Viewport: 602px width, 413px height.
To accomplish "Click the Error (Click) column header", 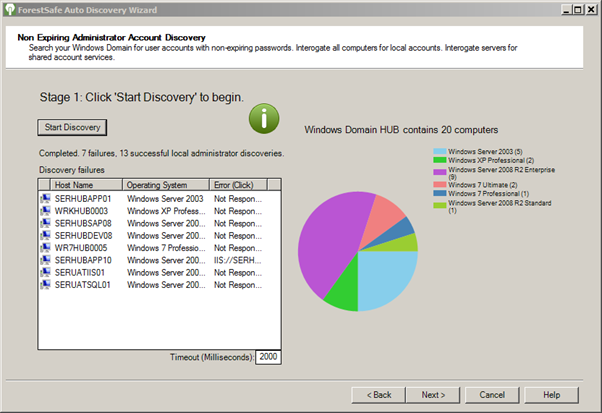I will coord(238,185).
